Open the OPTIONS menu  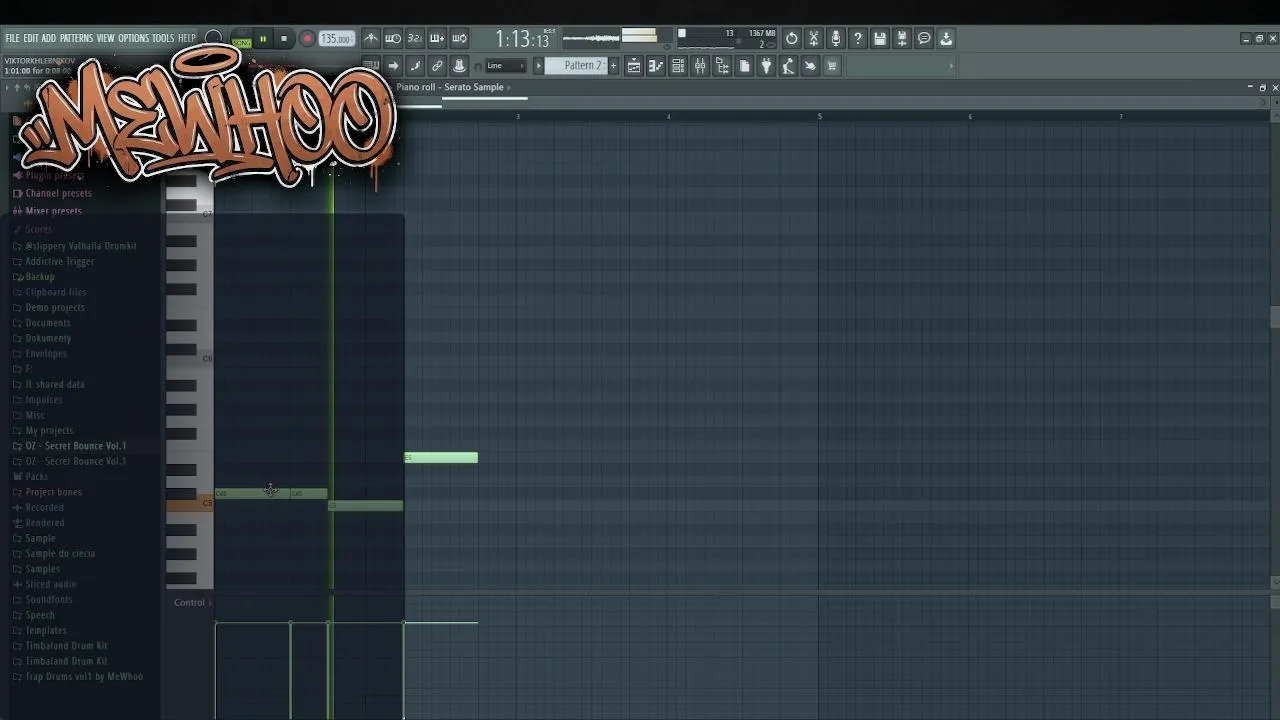click(133, 38)
